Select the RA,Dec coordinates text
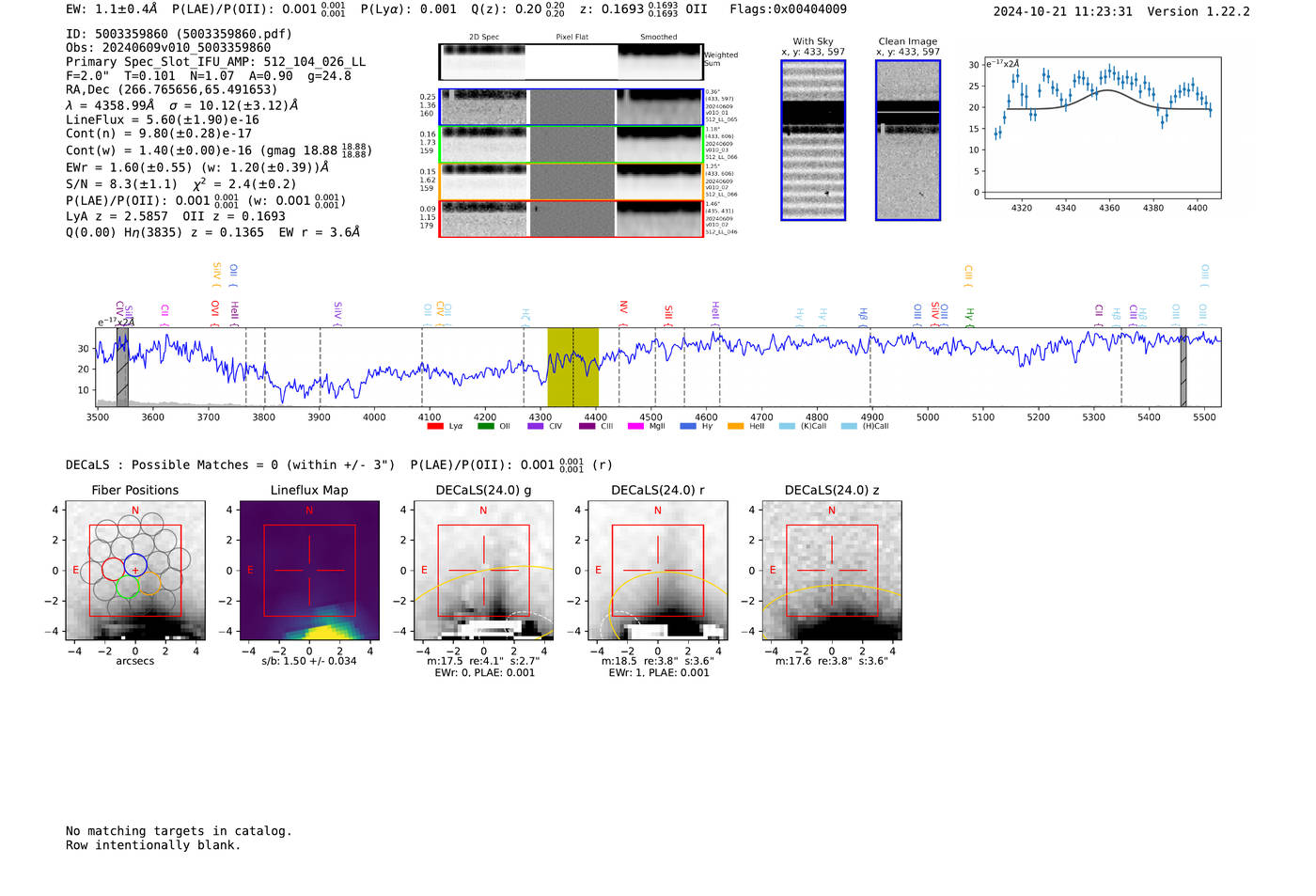This screenshot has width=1316, height=896. (171, 90)
